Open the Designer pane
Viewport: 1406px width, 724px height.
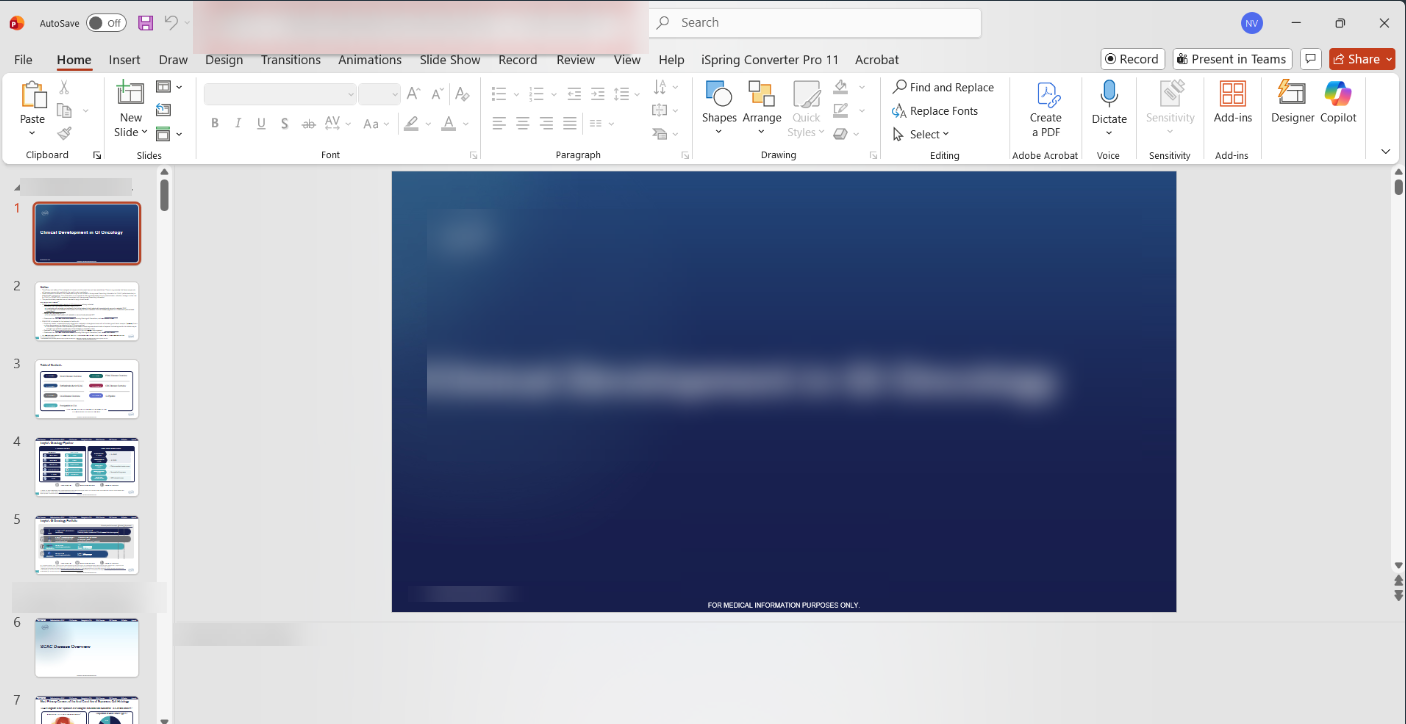tap(1293, 102)
